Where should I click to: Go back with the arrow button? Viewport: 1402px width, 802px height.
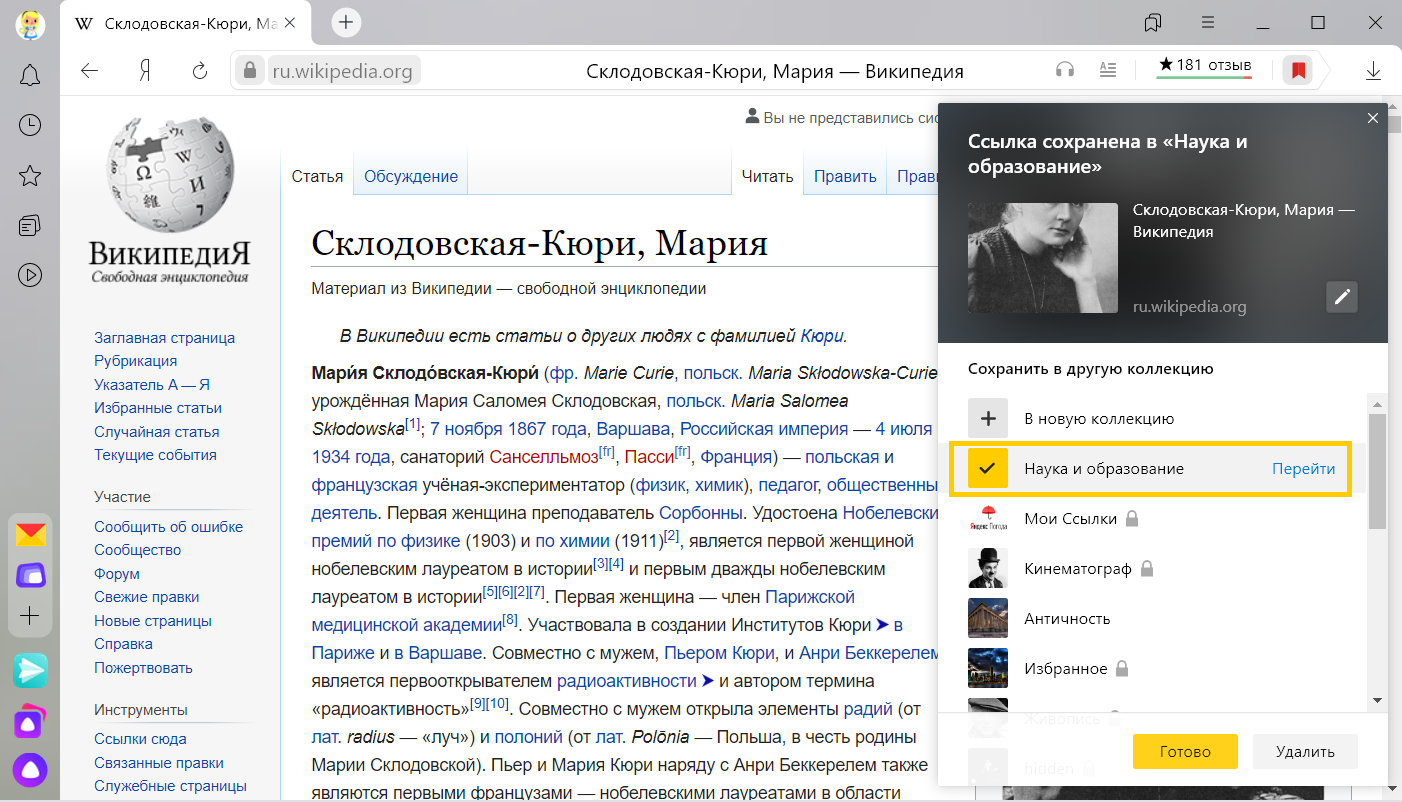(90, 71)
